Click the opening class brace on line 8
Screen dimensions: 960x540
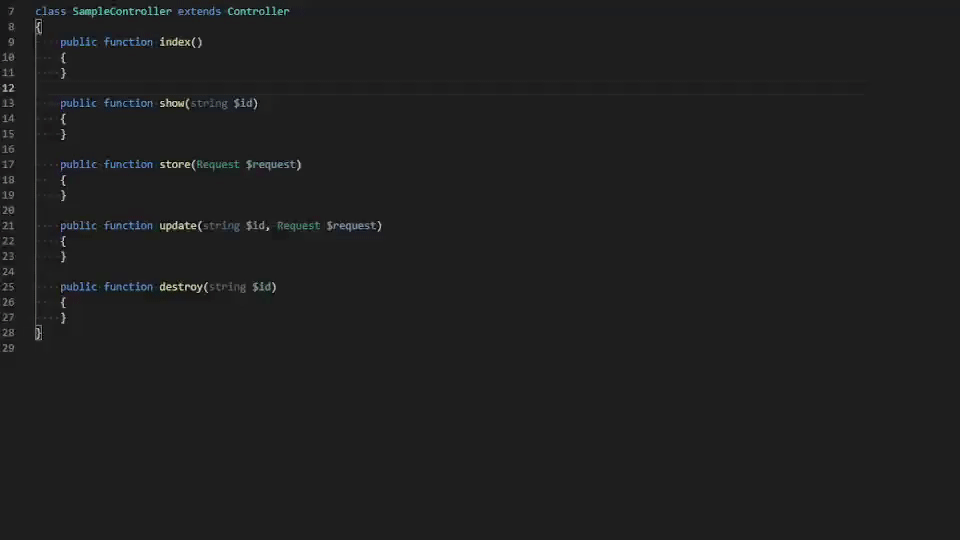click(x=39, y=26)
